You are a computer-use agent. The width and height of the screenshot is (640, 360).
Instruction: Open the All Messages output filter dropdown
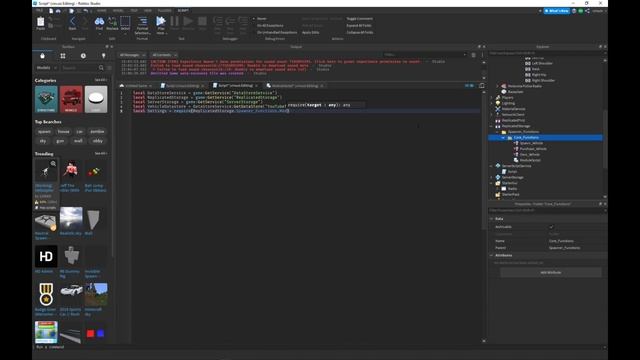coord(132,55)
